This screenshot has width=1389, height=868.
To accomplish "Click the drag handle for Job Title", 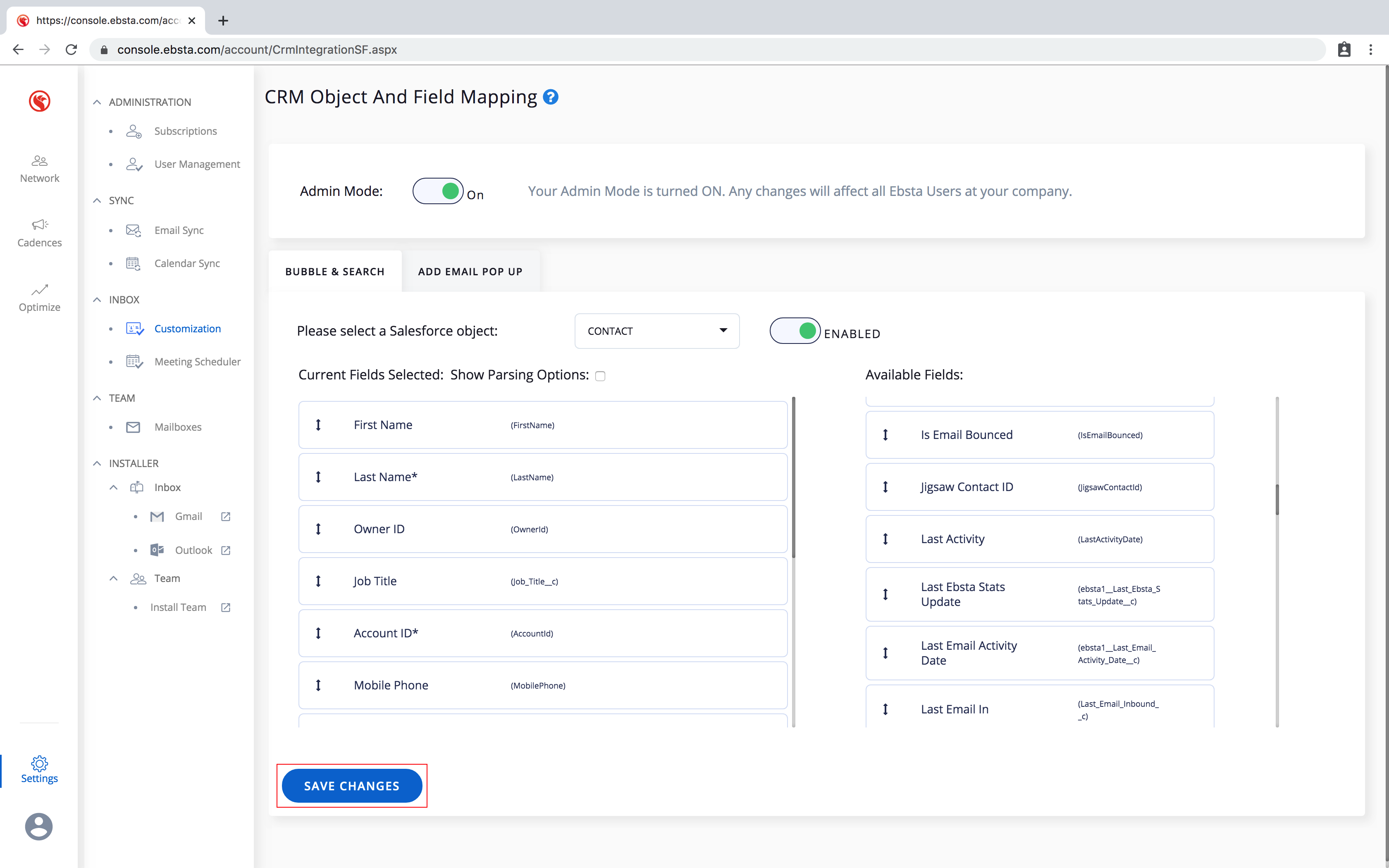I will click(x=318, y=581).
